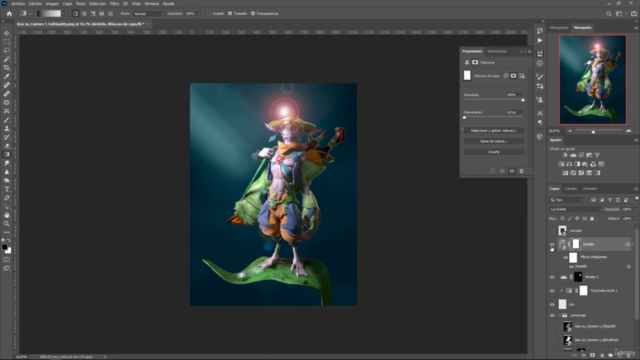Adjust the Desvanecer slider handle
The height and width of the screenshot is (360, 640).
(464, 118)
